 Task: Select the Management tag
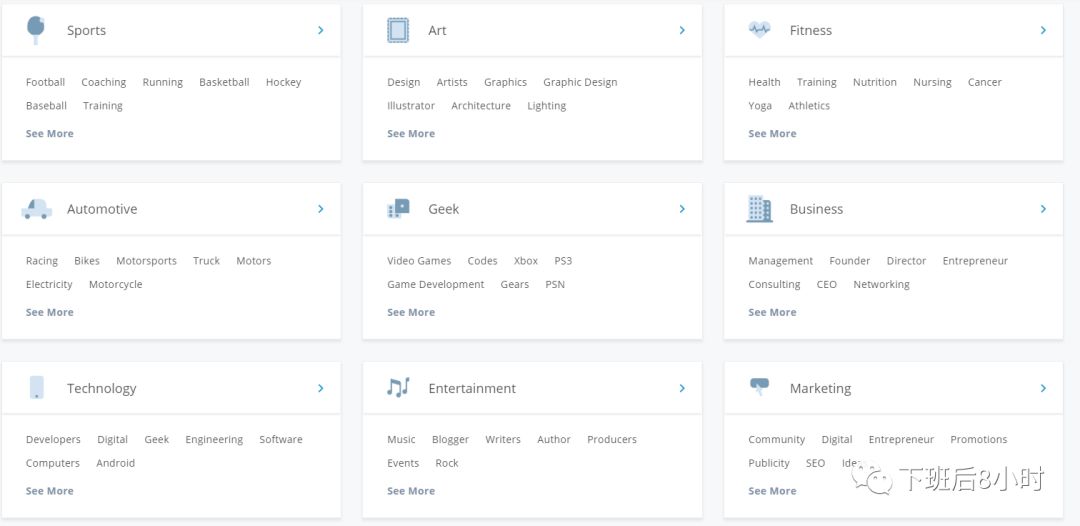(780, 261)
